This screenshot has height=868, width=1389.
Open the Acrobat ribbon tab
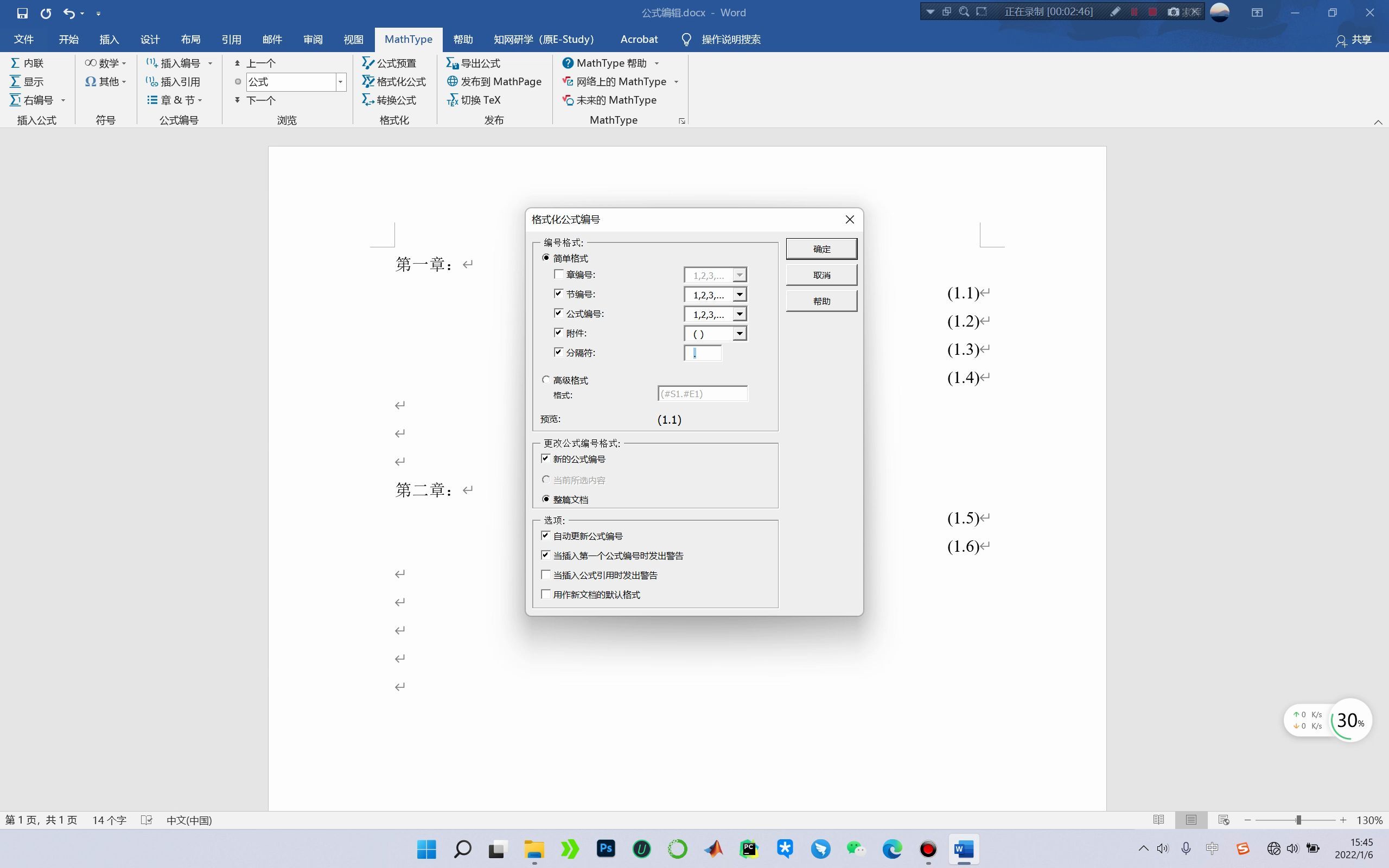tap(638, 40)
